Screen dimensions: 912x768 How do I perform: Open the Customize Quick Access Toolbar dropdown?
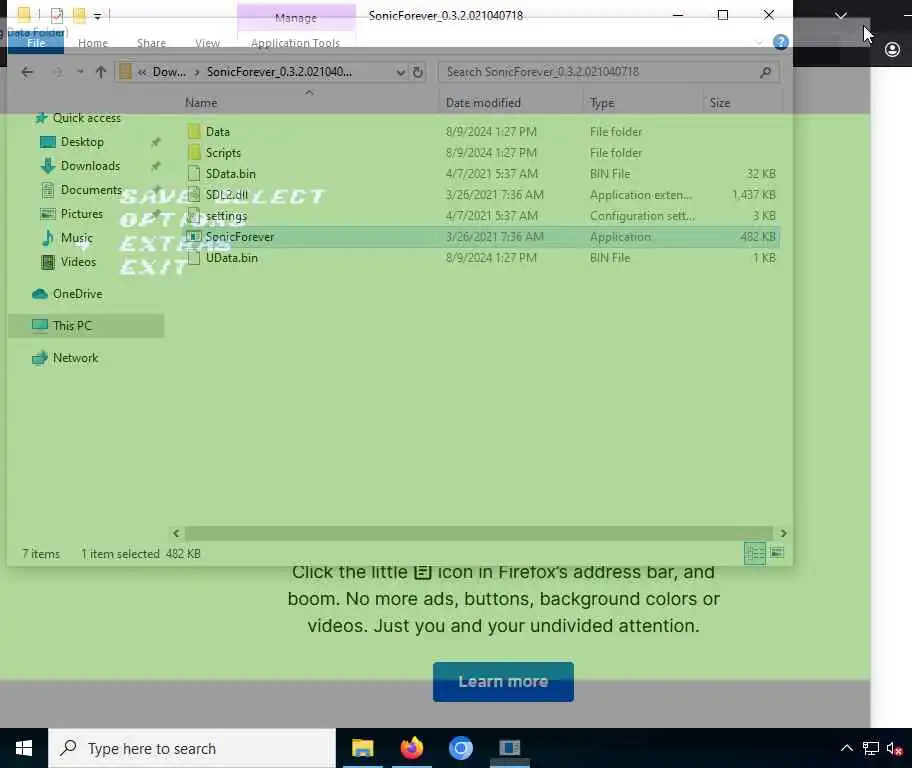pos(97,16)
